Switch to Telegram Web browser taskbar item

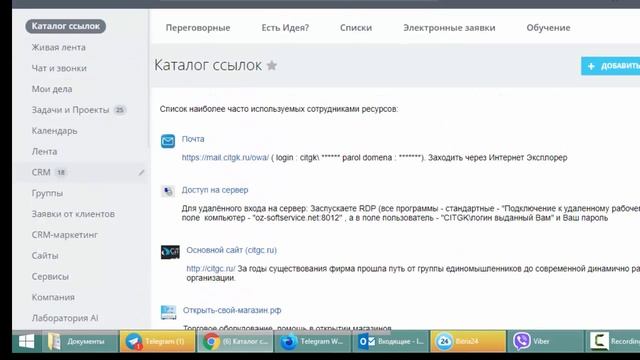click(313, 341)
